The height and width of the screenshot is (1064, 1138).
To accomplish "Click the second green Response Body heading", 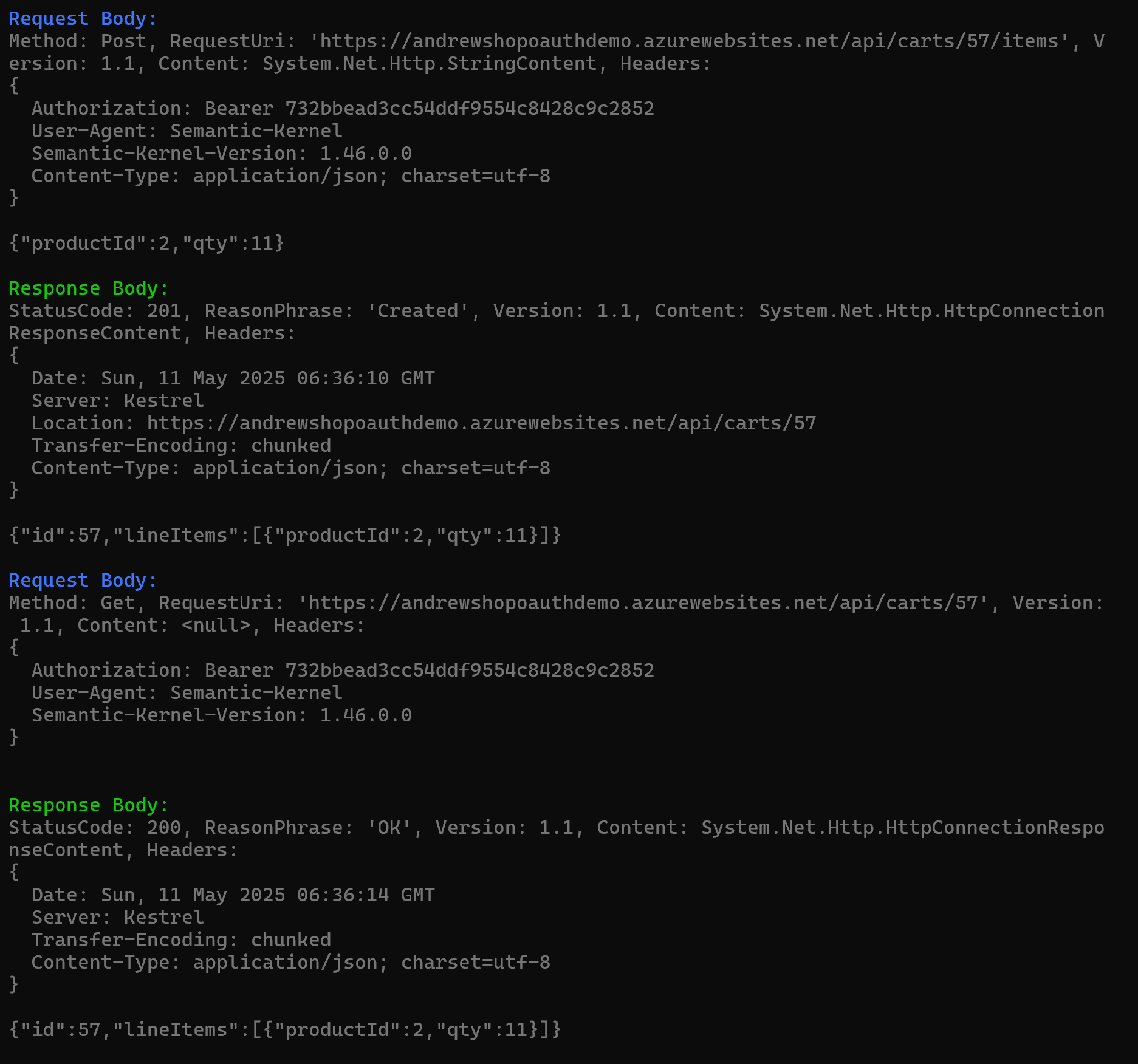I will (x=88, y=805).
